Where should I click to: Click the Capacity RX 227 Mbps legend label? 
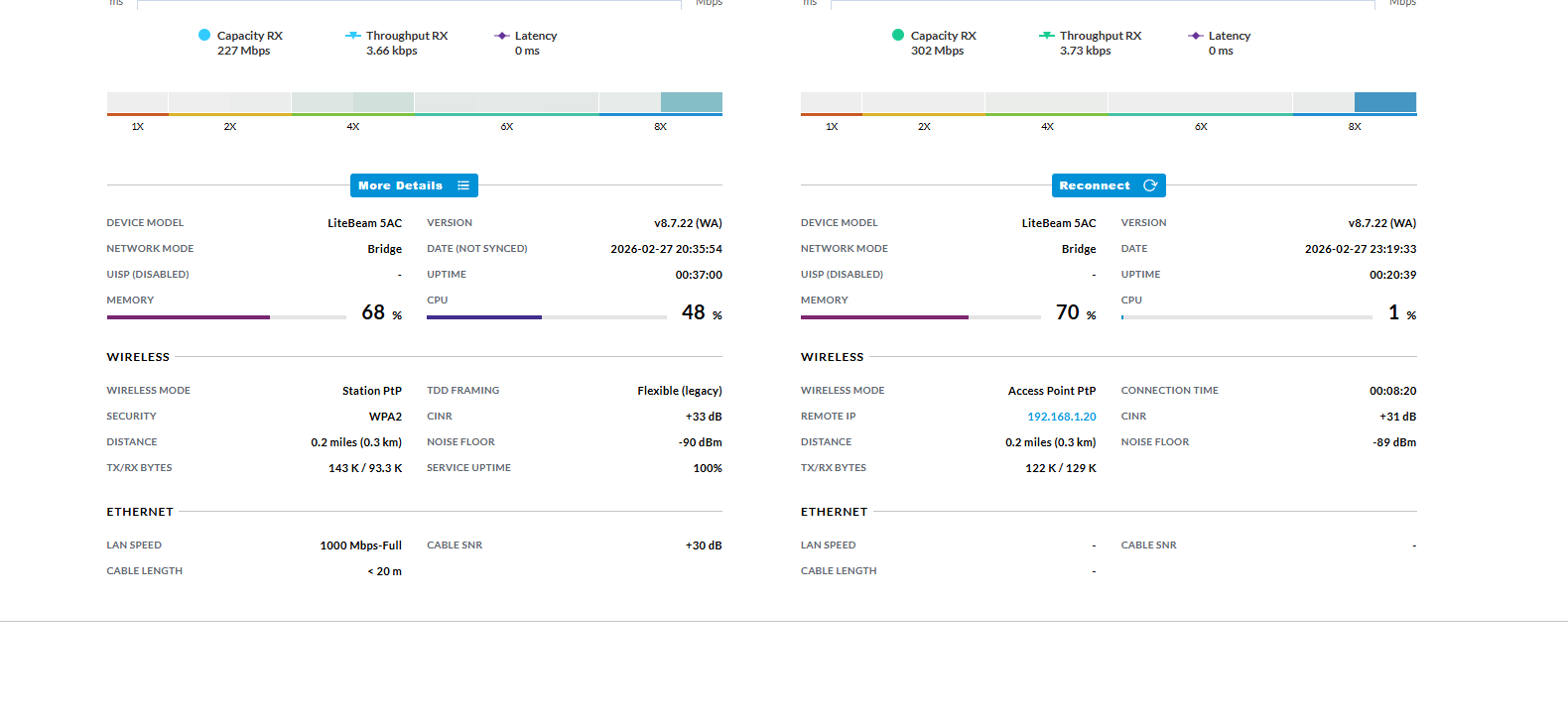pos(249,43)
